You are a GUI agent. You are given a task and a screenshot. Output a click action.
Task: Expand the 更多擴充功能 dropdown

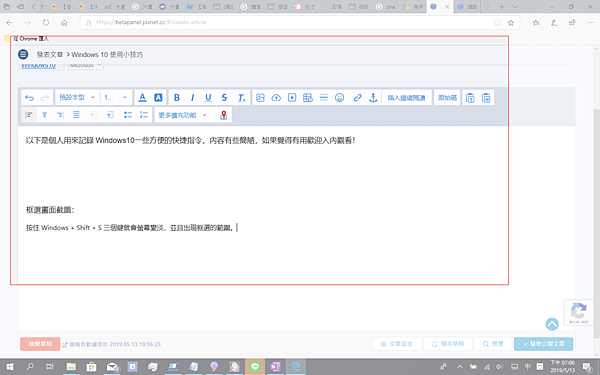183,115
